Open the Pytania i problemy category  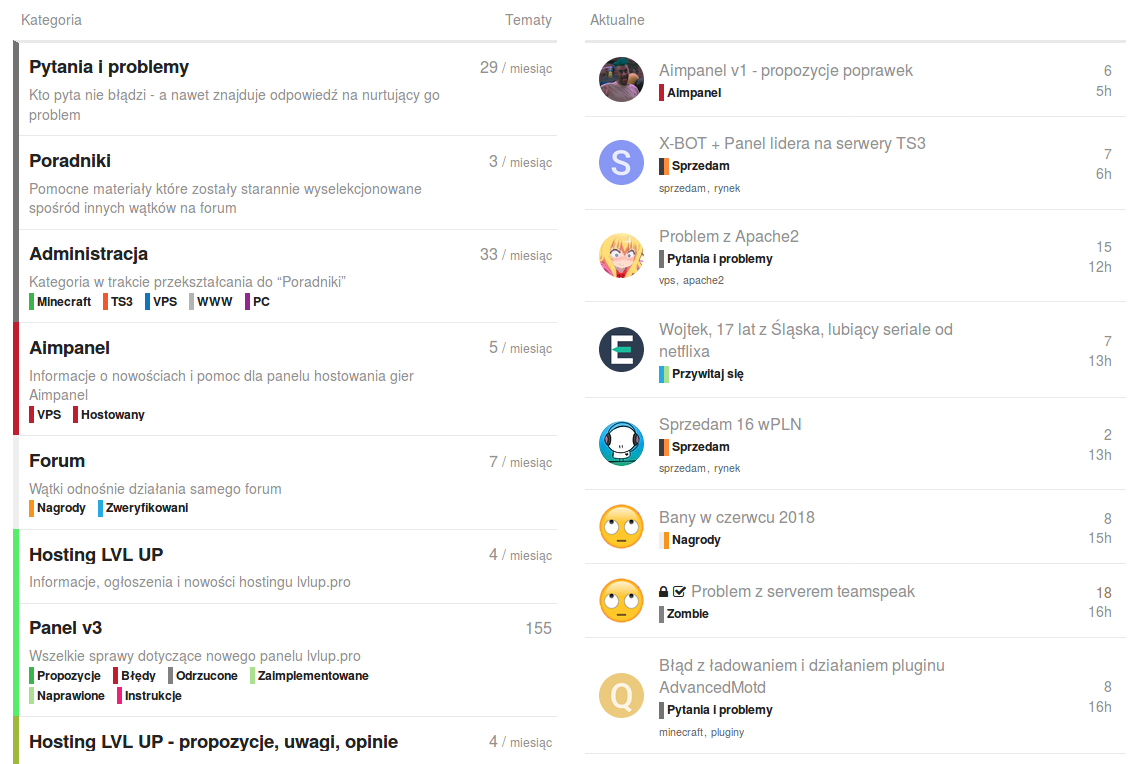tap(109, 67)
